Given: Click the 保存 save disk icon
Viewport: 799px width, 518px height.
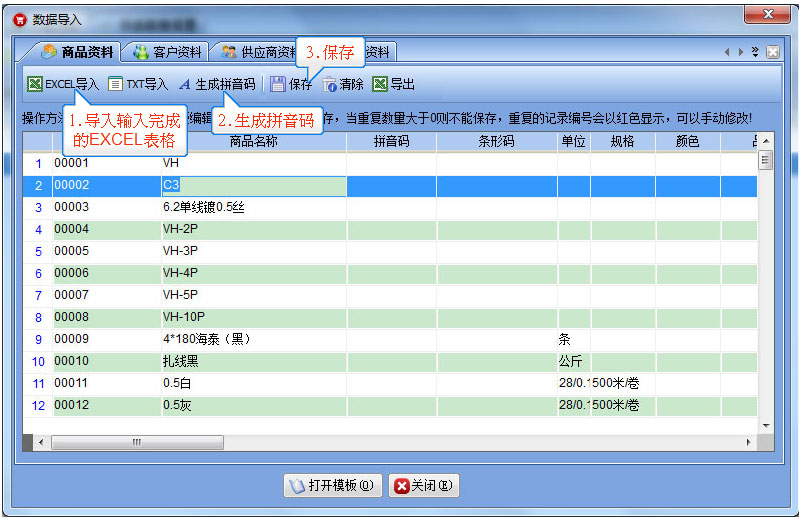Looking at the screenshot, I should (278, 85).
